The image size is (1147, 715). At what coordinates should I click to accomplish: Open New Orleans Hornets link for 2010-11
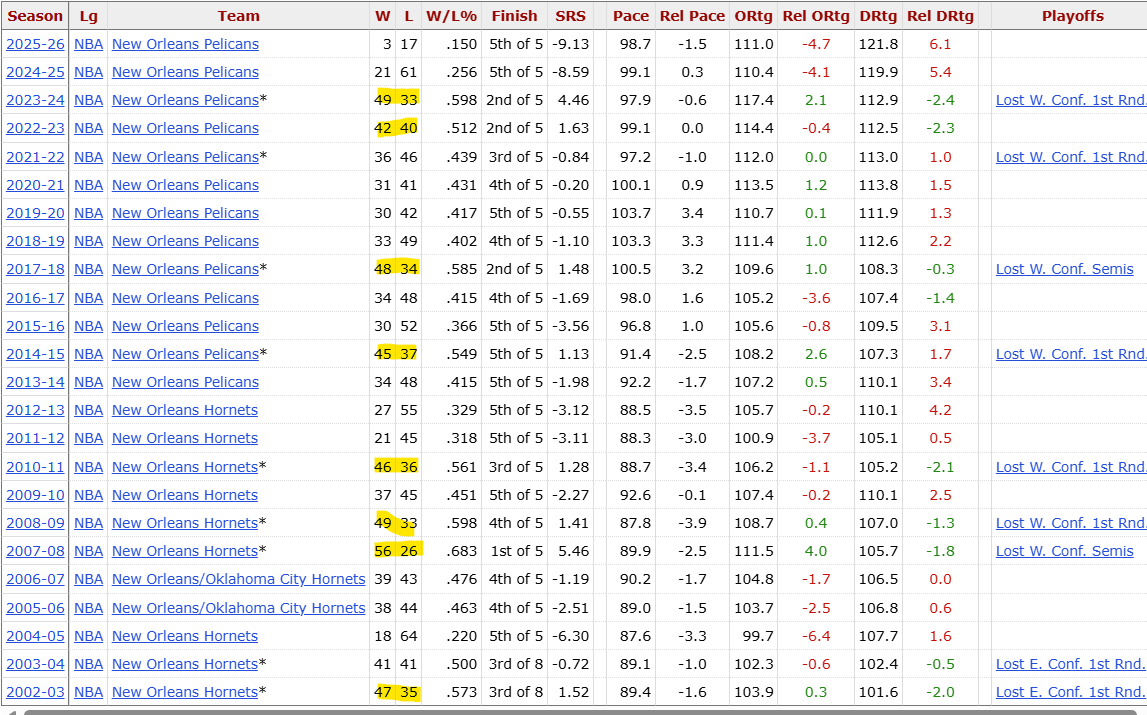185,466
